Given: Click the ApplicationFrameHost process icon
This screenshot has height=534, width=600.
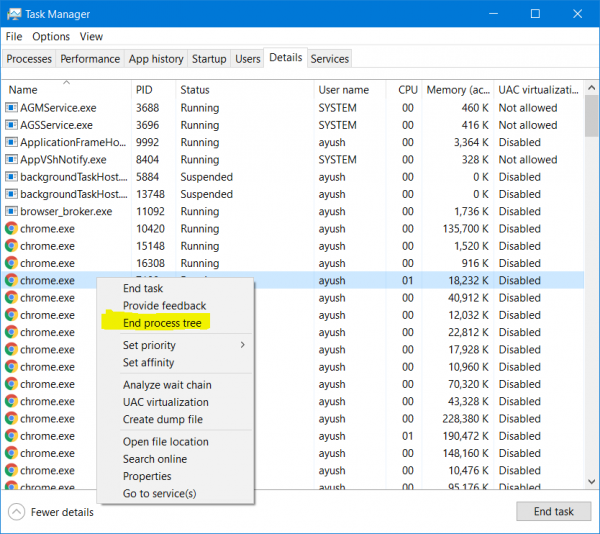Looking at the screenshot, I should pyautogui.click(x=12, y=143).
